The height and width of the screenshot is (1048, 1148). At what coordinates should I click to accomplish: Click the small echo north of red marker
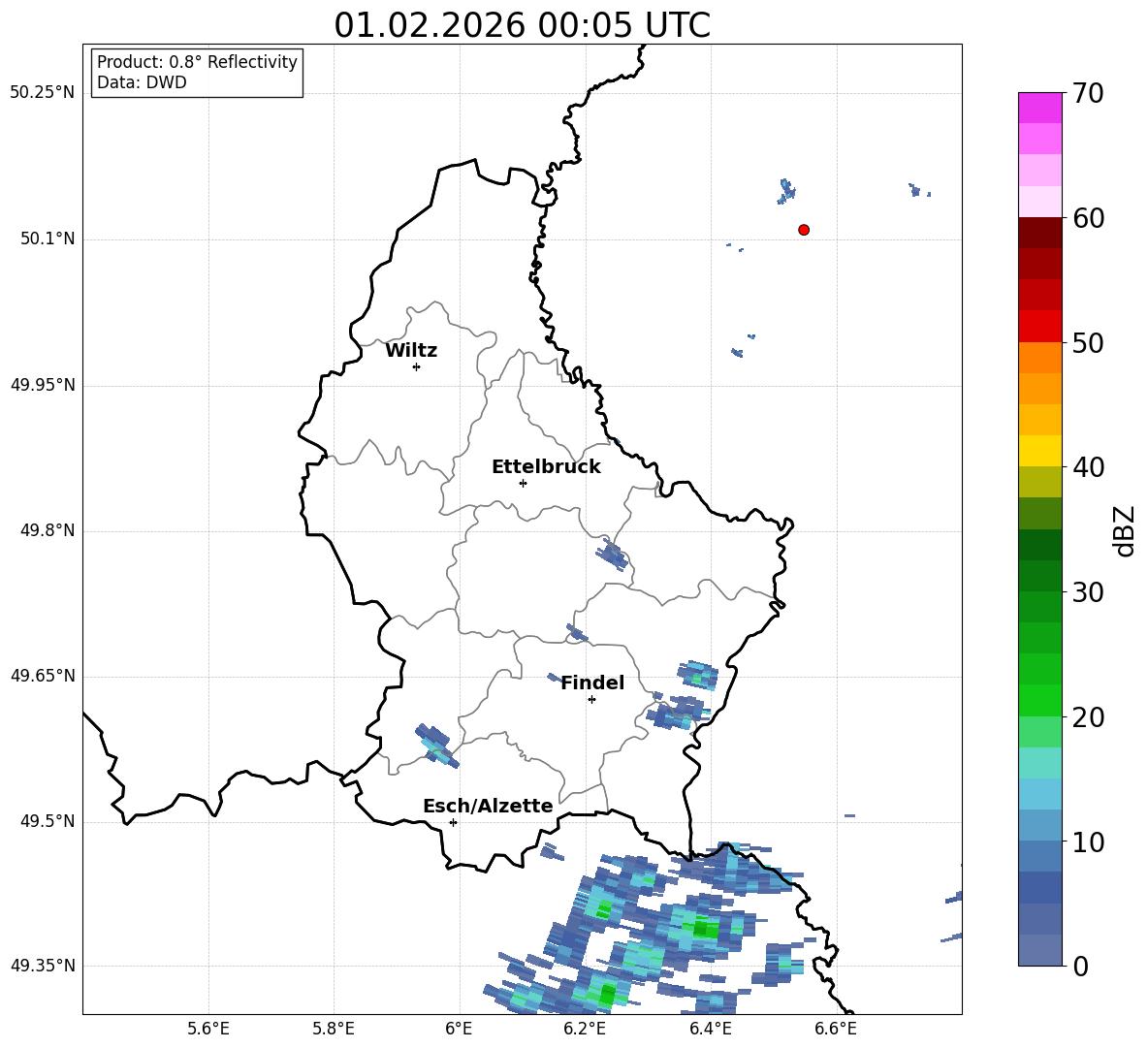click(x=786, y=191)
